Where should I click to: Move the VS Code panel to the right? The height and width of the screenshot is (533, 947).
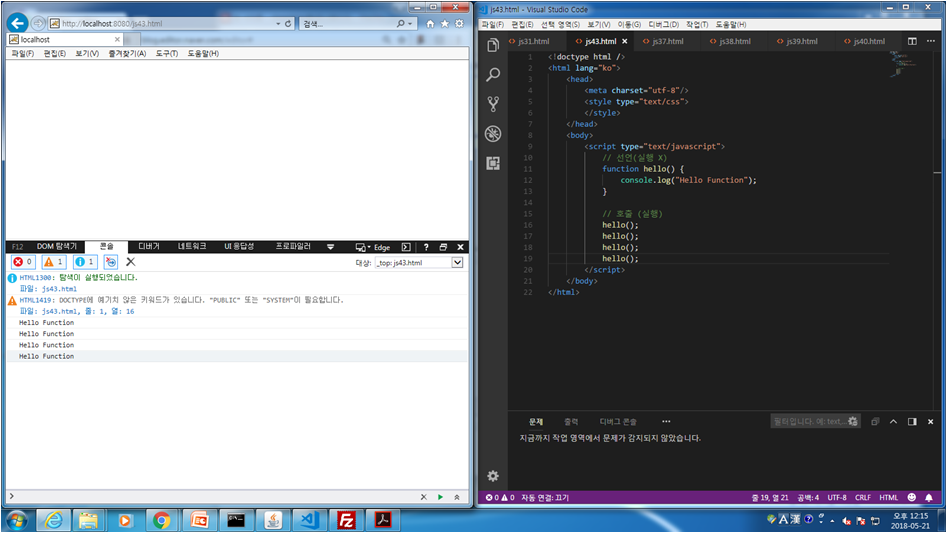click(912, 421)
